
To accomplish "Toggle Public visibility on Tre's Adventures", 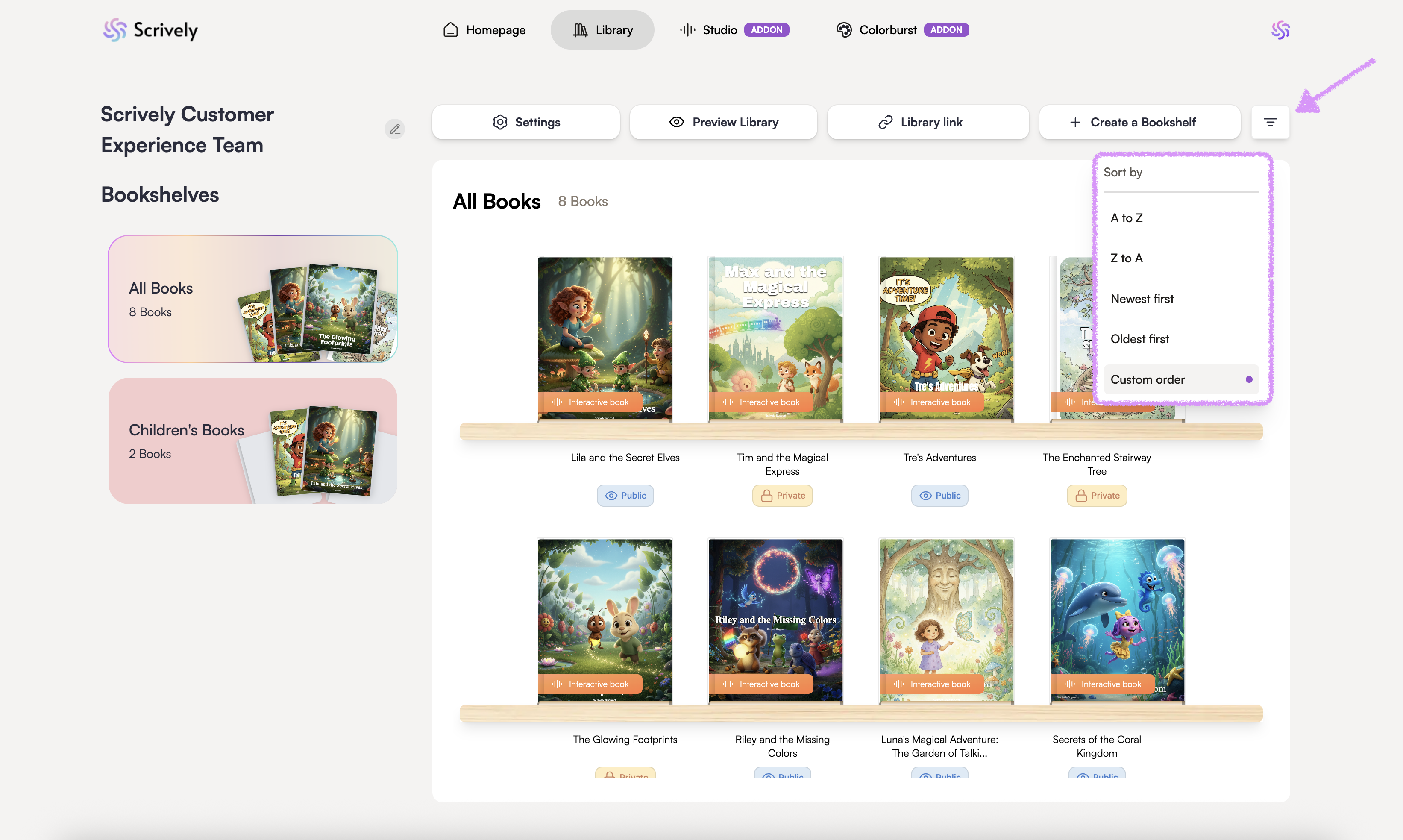I will click(939, 495).
